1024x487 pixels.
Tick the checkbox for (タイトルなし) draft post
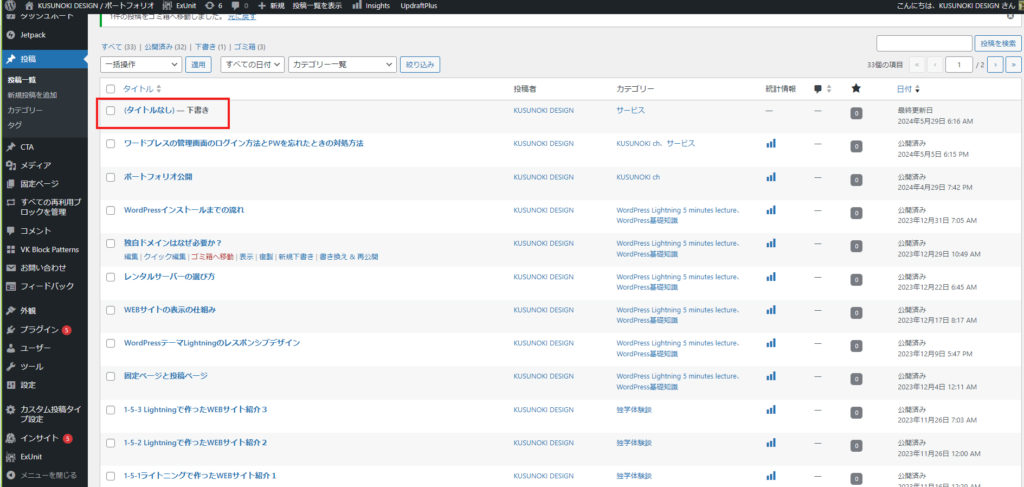(111, 110)
